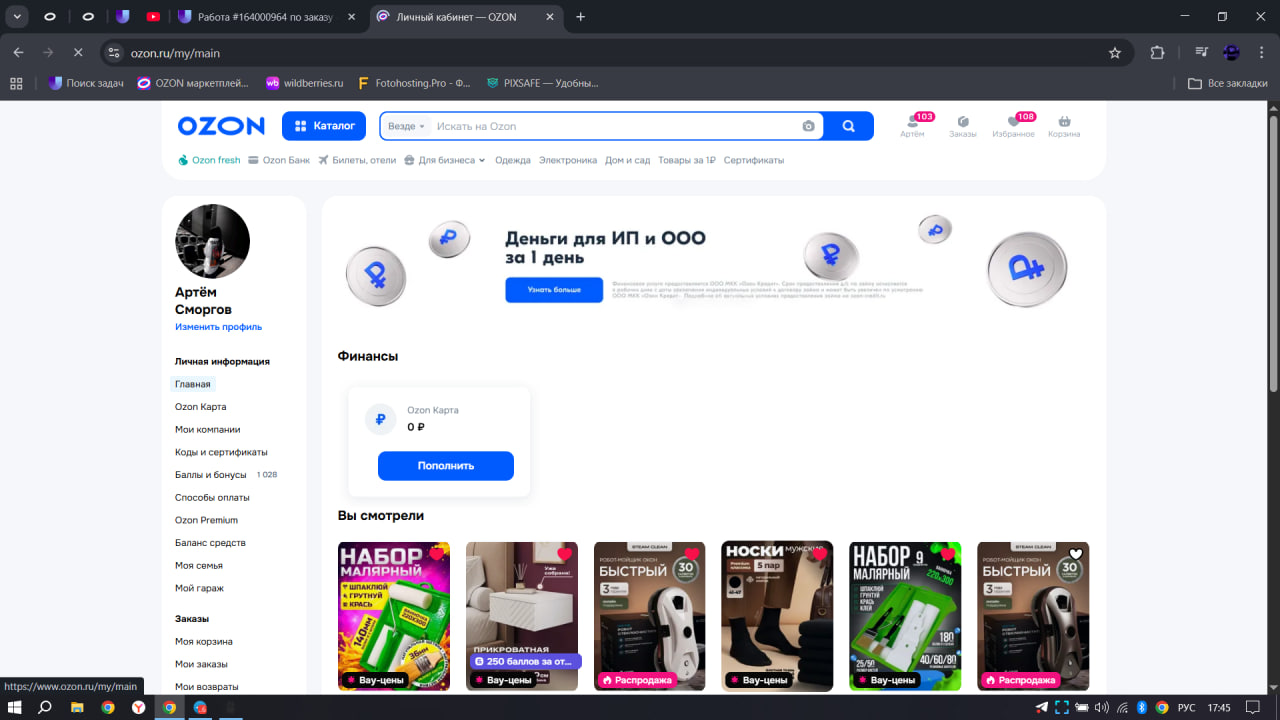This screenshot has width=1280, height=720.
Task: Focus the Искать на Ozon search field
Action: [615, 126]
